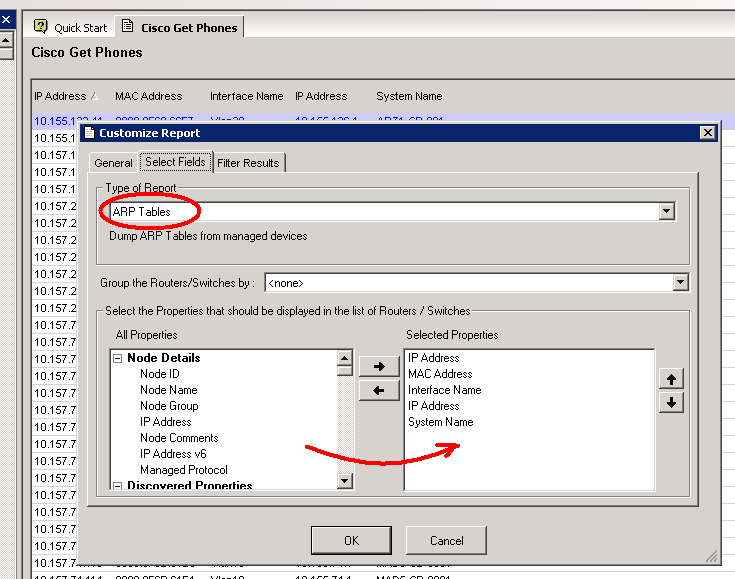This screenshot has width=735, height=579.
Task: Collapse the Node Details tree group
Action: [118, 359]
